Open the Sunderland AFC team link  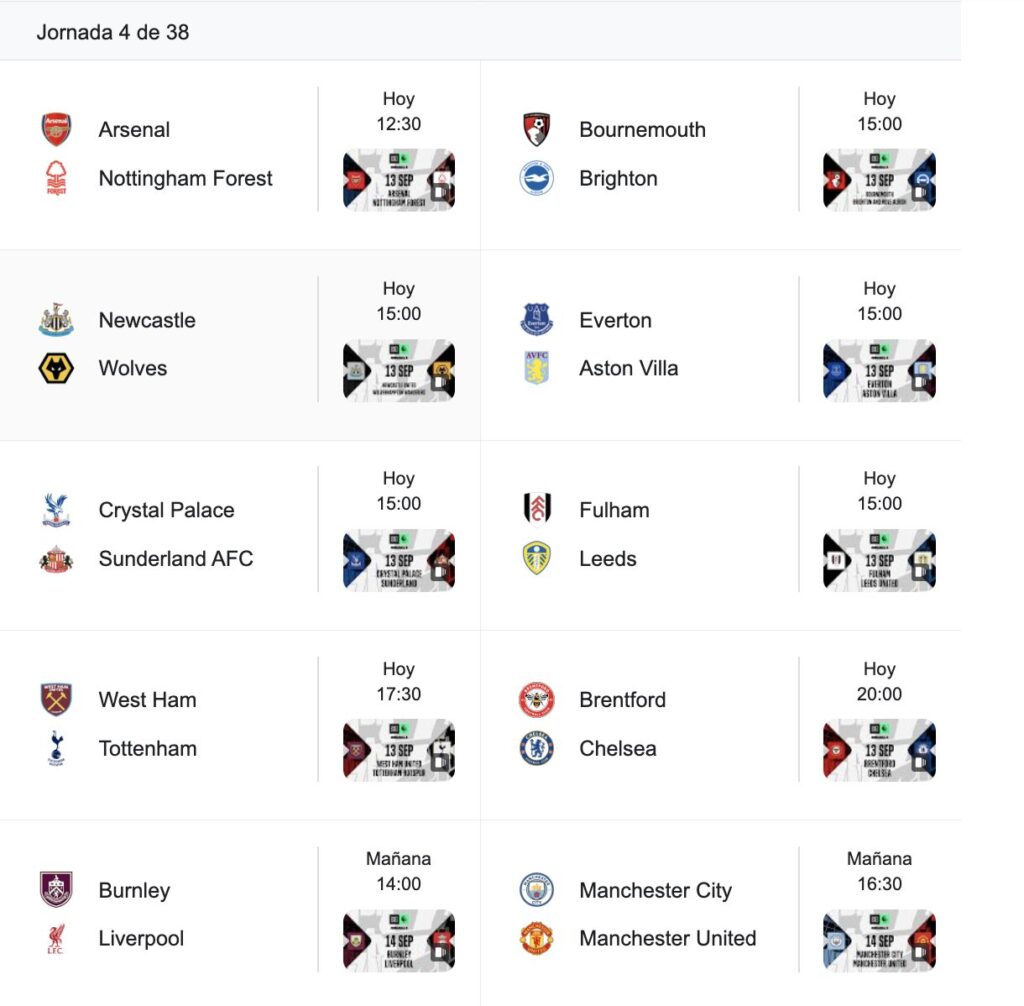coord(176,559)
